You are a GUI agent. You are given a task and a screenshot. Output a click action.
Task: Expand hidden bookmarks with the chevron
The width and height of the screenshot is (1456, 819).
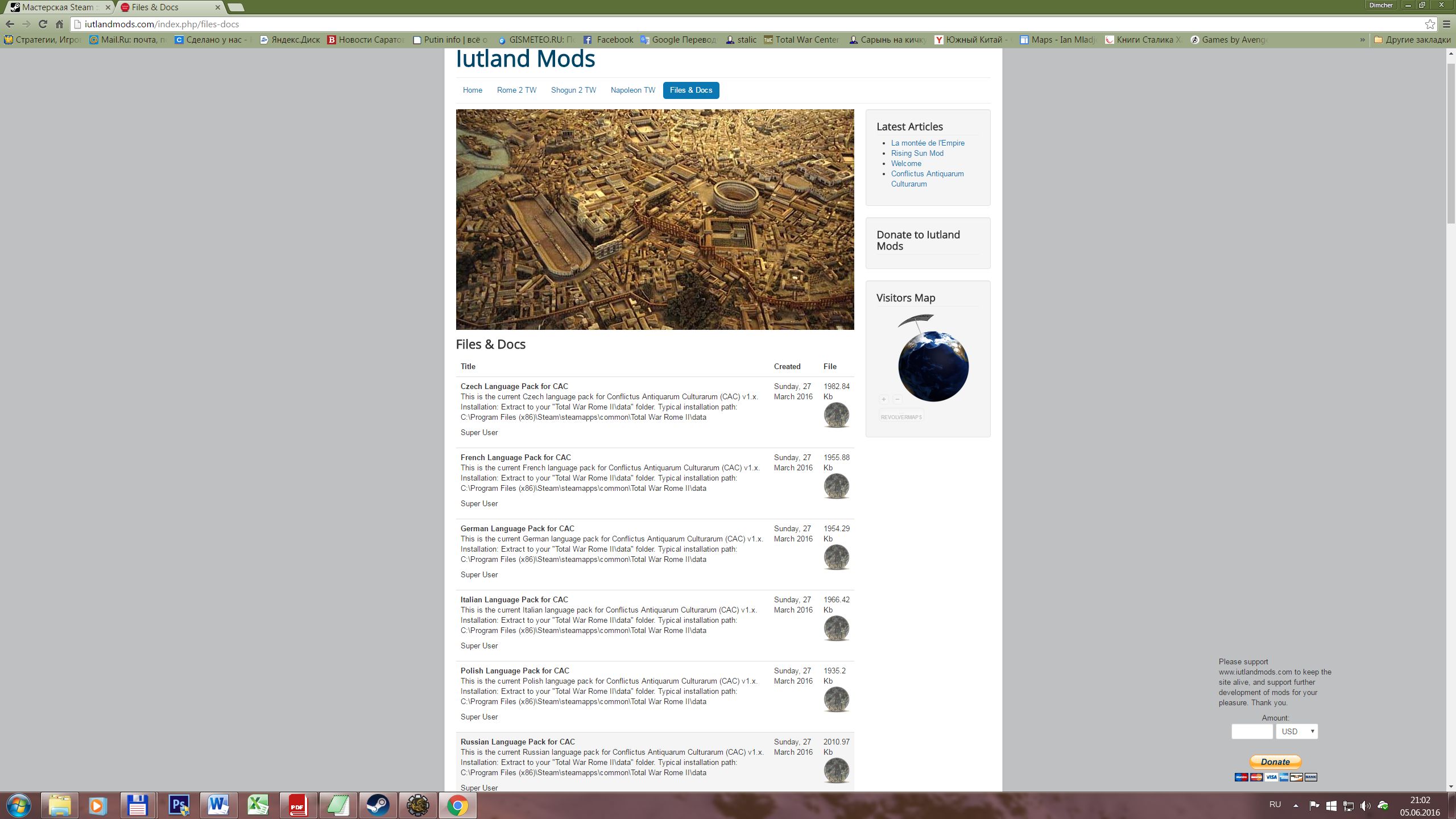pos(1362,40)
